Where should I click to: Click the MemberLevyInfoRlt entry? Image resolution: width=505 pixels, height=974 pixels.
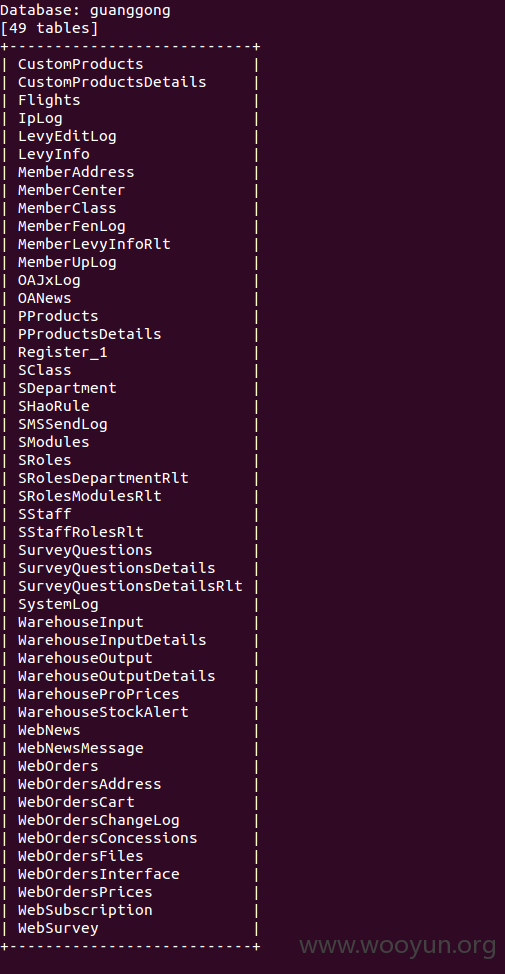[x=94, y=244]
